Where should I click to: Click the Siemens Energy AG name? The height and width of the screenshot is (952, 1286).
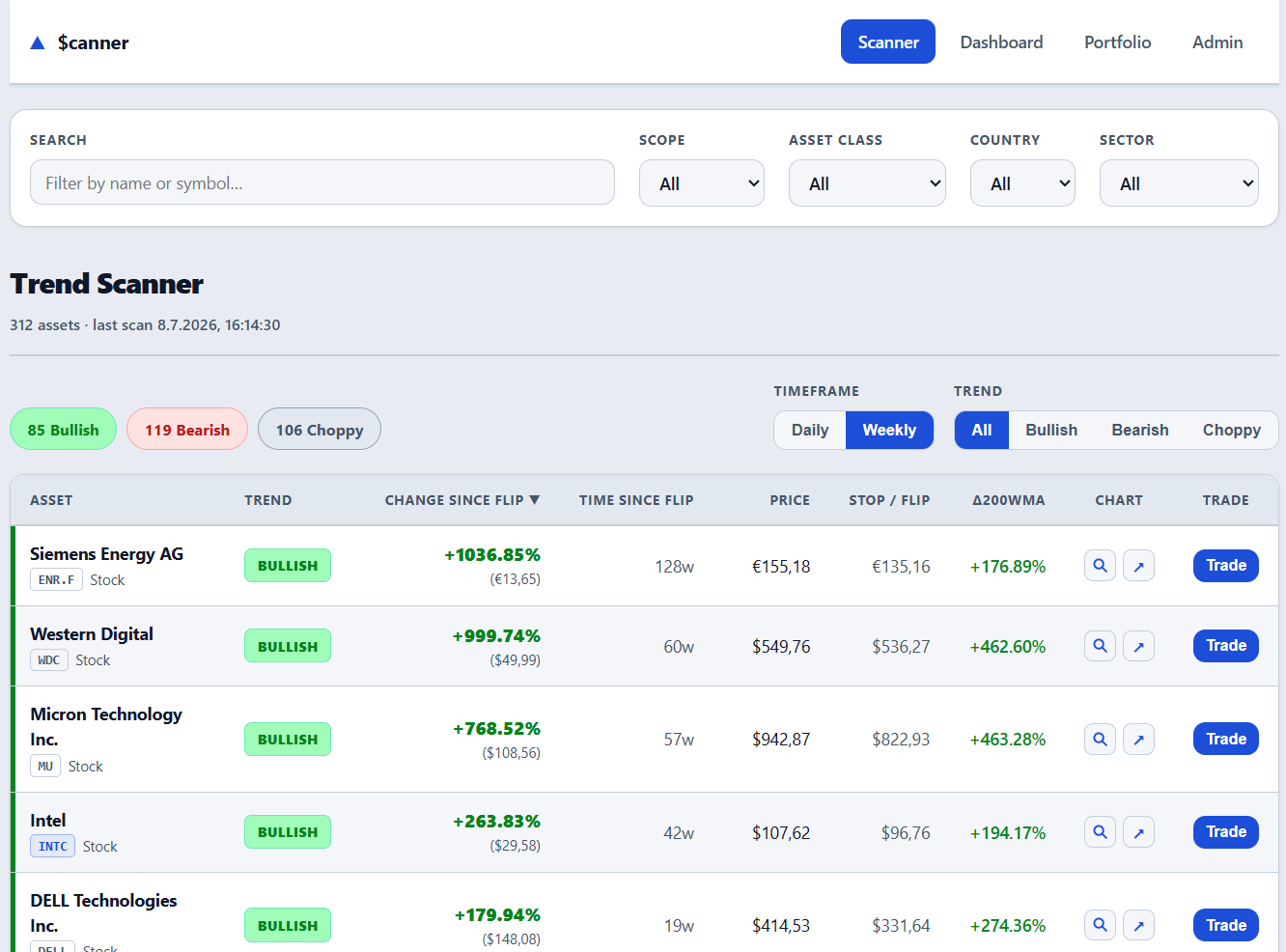coord(106,554)
